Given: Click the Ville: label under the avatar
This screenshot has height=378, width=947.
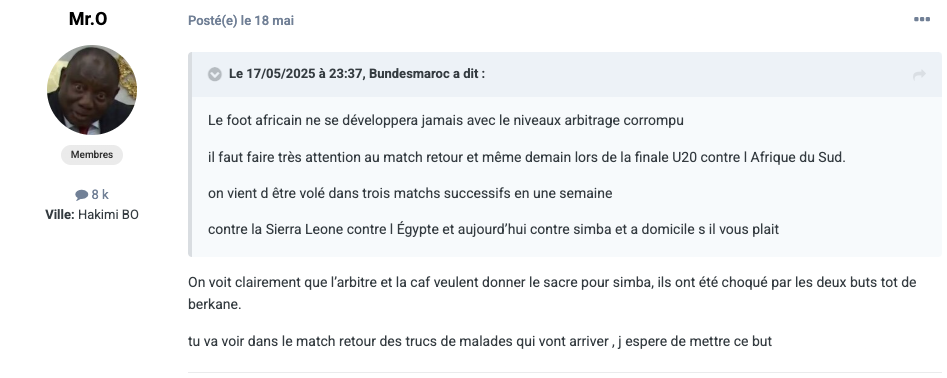Looking at the screenshot, I should 60,214.
